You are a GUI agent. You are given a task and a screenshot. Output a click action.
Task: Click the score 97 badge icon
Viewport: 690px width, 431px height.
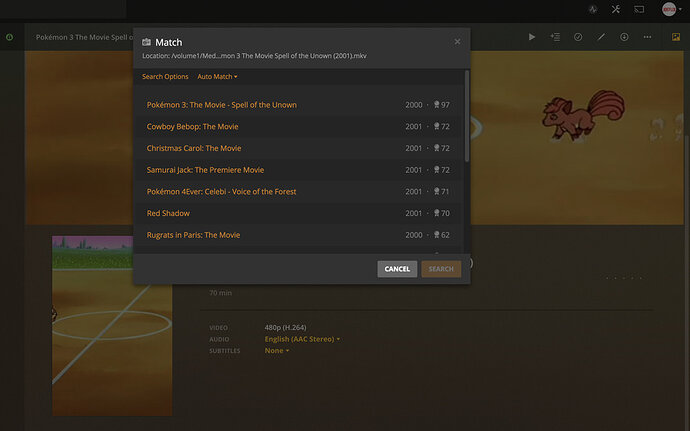[437, 104]
